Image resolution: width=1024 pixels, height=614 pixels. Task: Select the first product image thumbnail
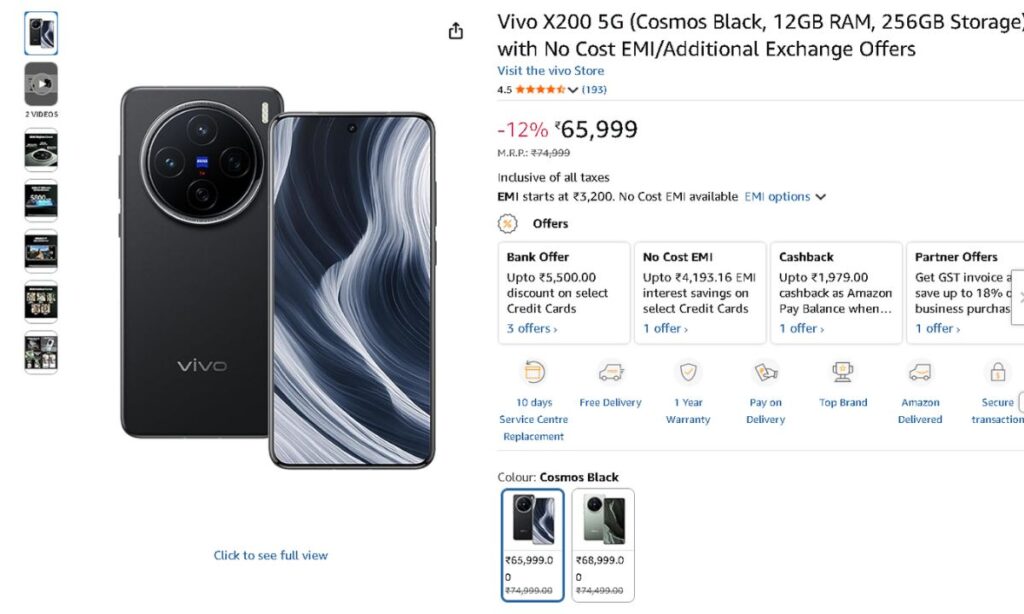click(x=41, y=33)
